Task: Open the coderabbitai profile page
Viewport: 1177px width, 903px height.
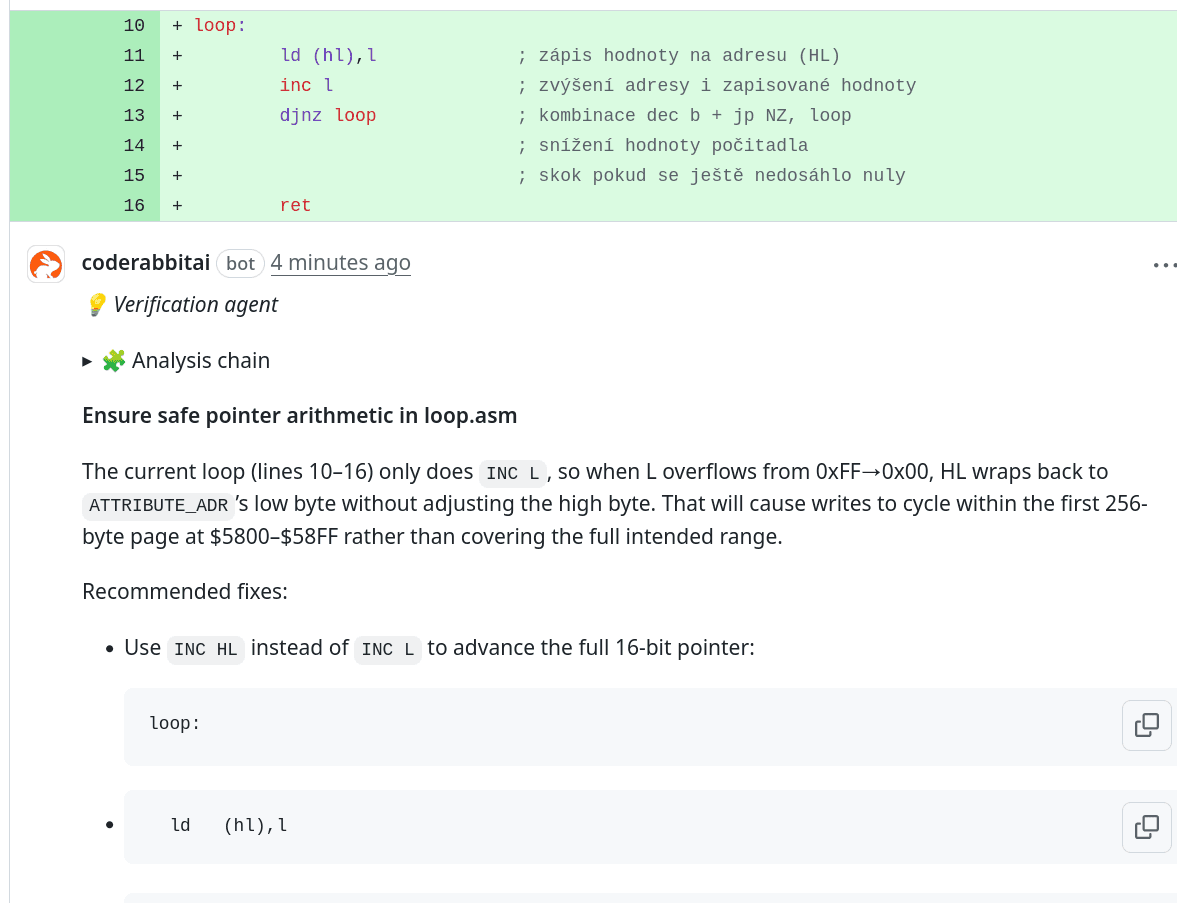Action: pos(145,262)
